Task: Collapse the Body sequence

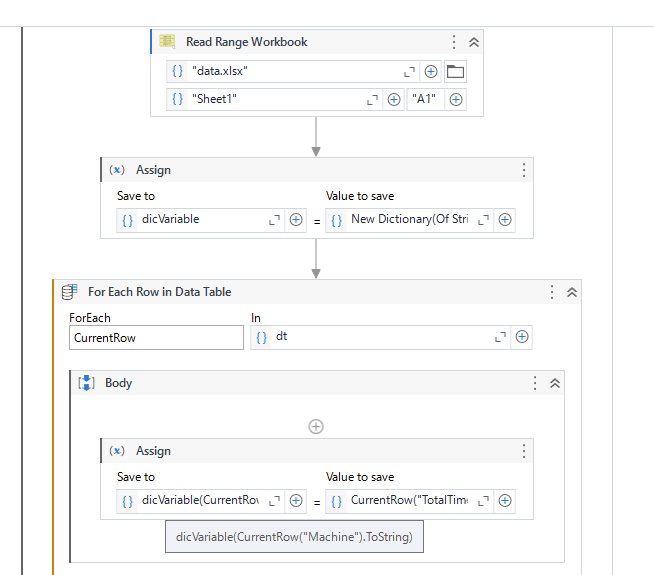Action: (555, 383)
